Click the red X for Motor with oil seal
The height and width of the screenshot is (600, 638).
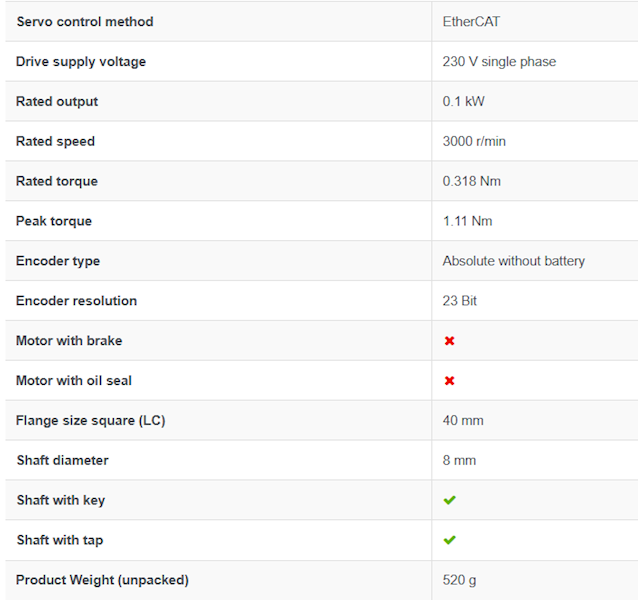(449, 380)
